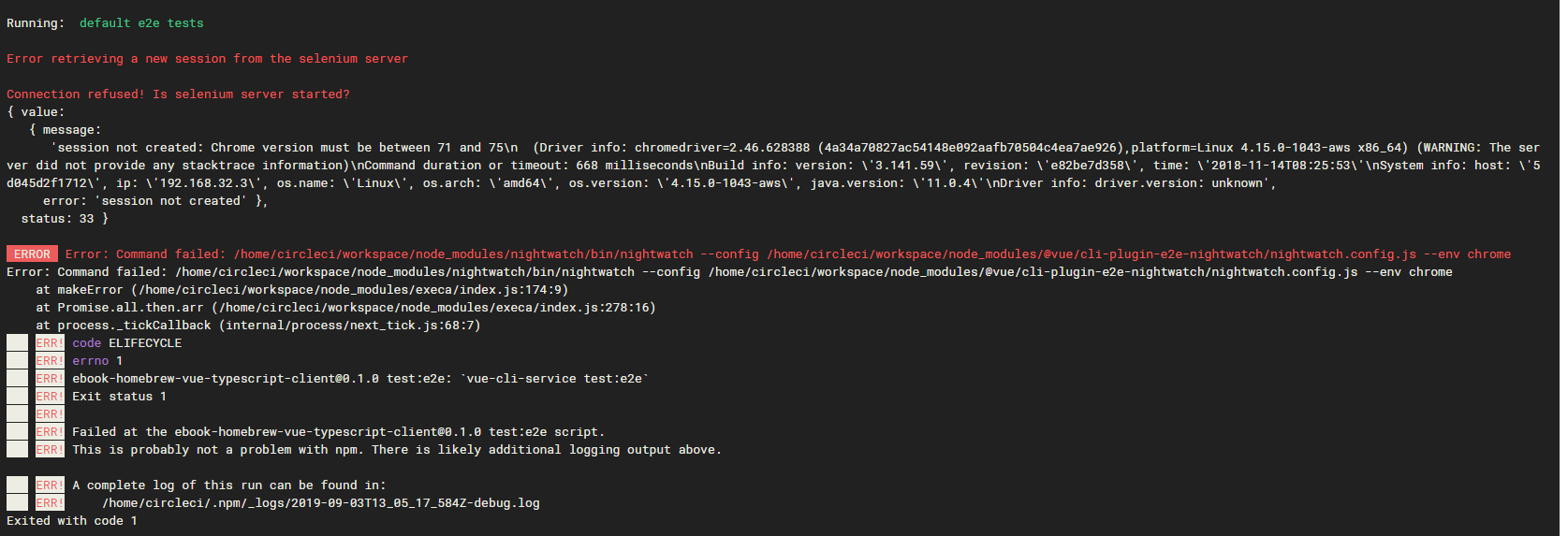Click the ERR! badge beside 'errno 1'
The height and width of the screenshot is (536, 1568).
click(50, 361)
